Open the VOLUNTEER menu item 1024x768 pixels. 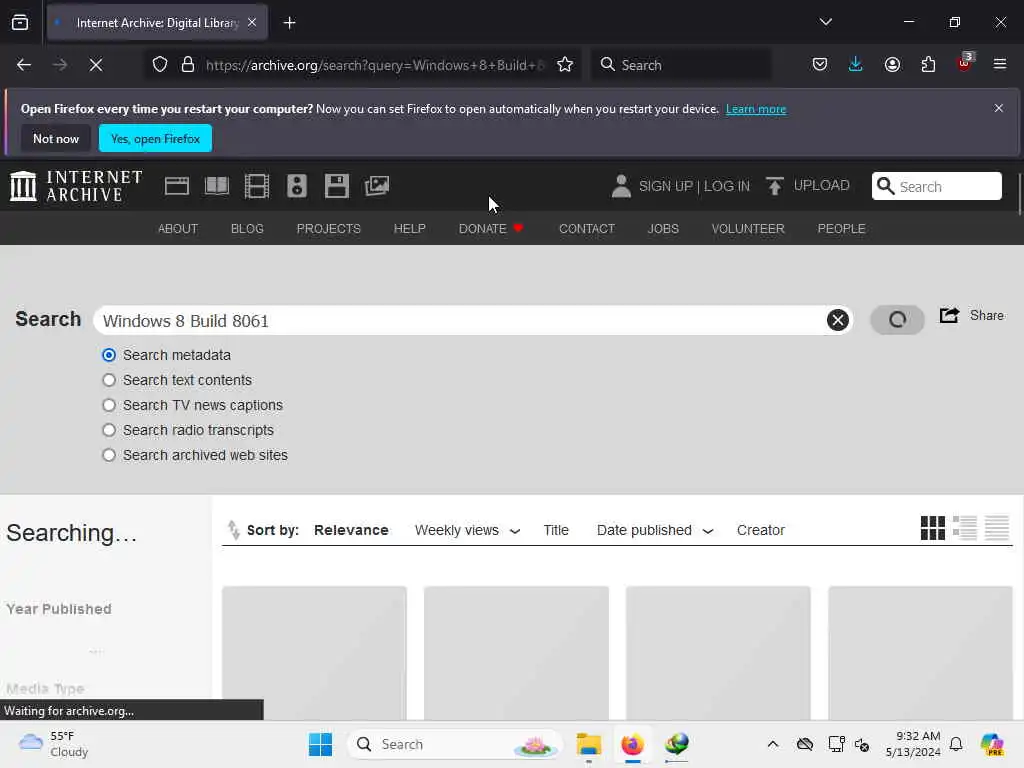point(748,229)
